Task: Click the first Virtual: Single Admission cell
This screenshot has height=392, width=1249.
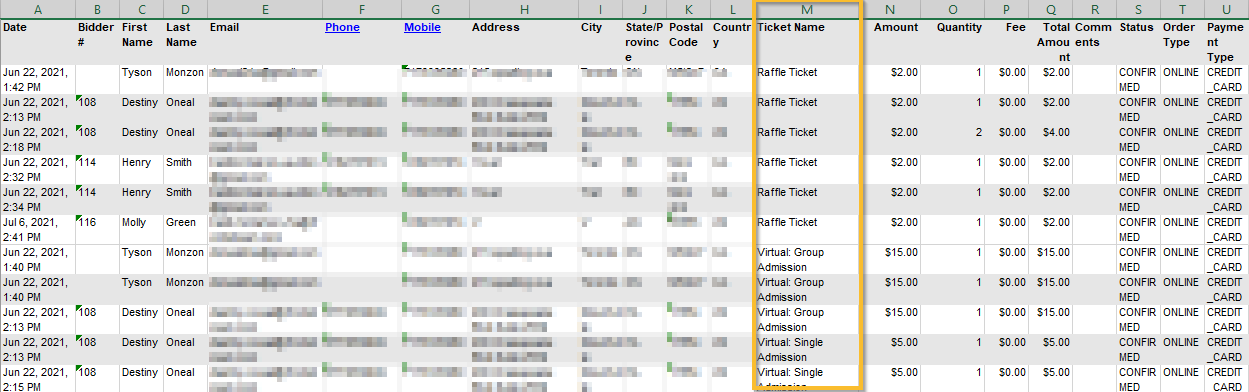Action: pyautogui.click(x=807, y=349)
